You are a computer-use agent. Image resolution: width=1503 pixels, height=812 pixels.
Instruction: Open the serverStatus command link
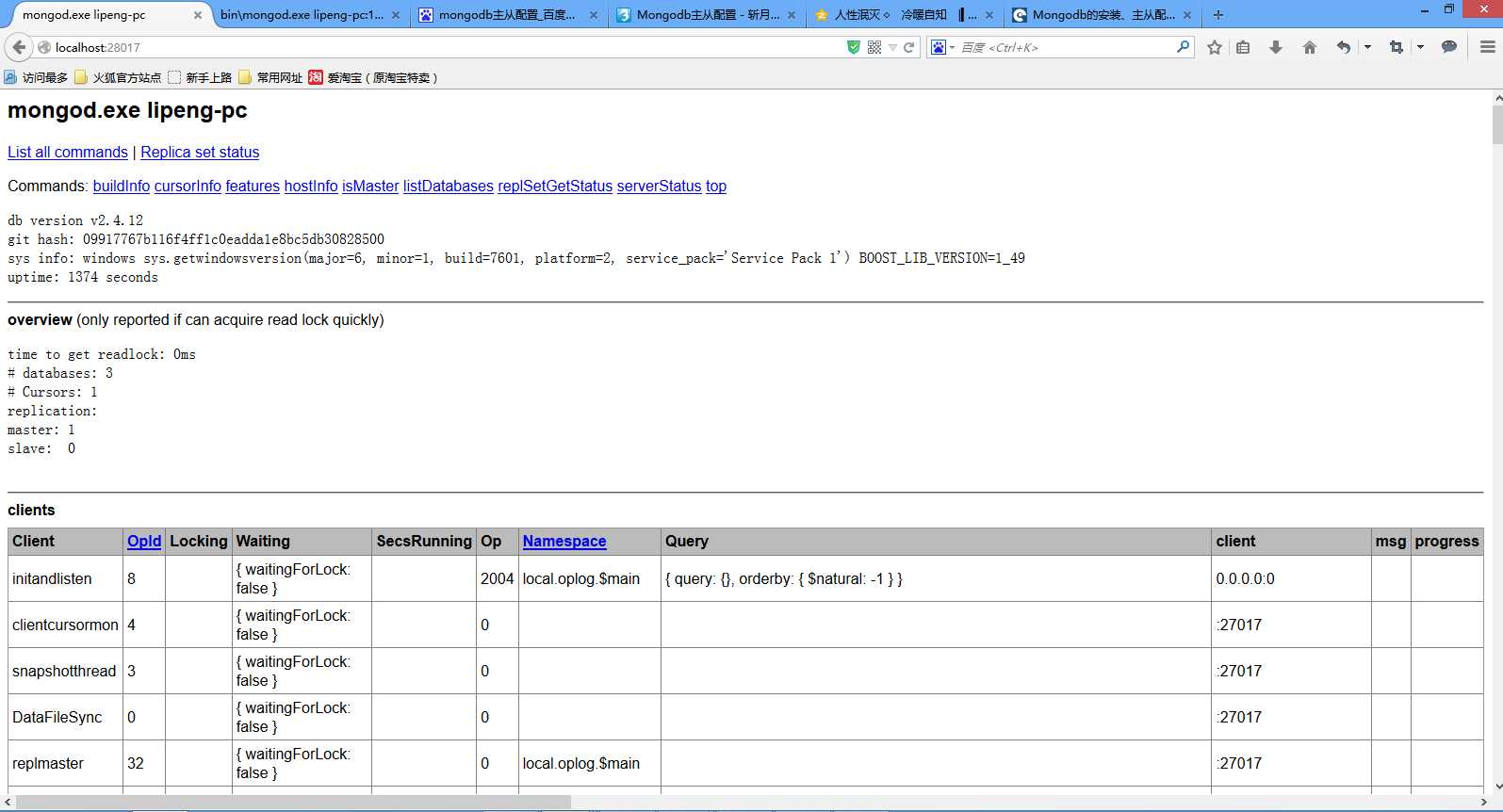pyautogui.click(x=660, y=186)
